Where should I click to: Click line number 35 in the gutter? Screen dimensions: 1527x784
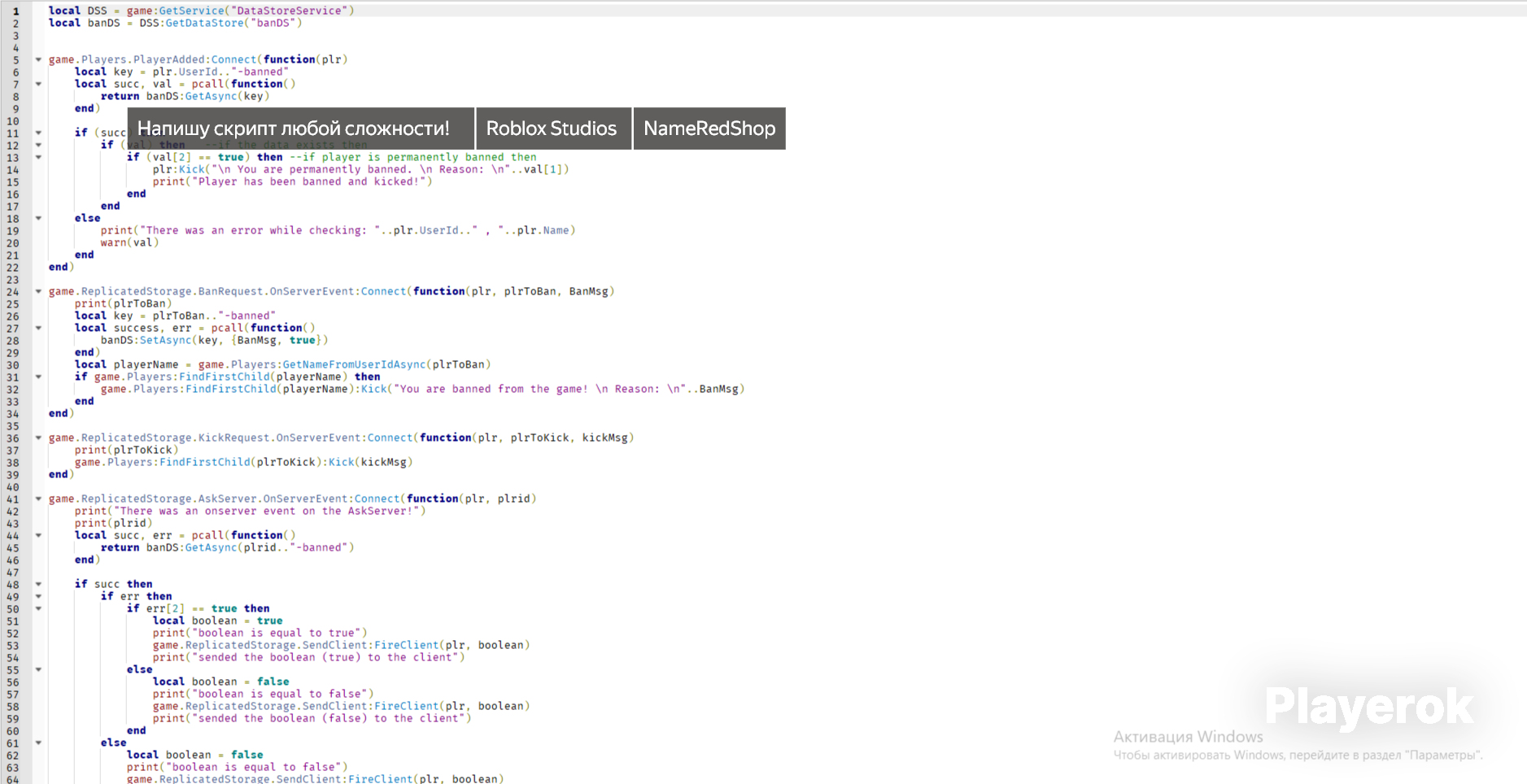point(13,426)
